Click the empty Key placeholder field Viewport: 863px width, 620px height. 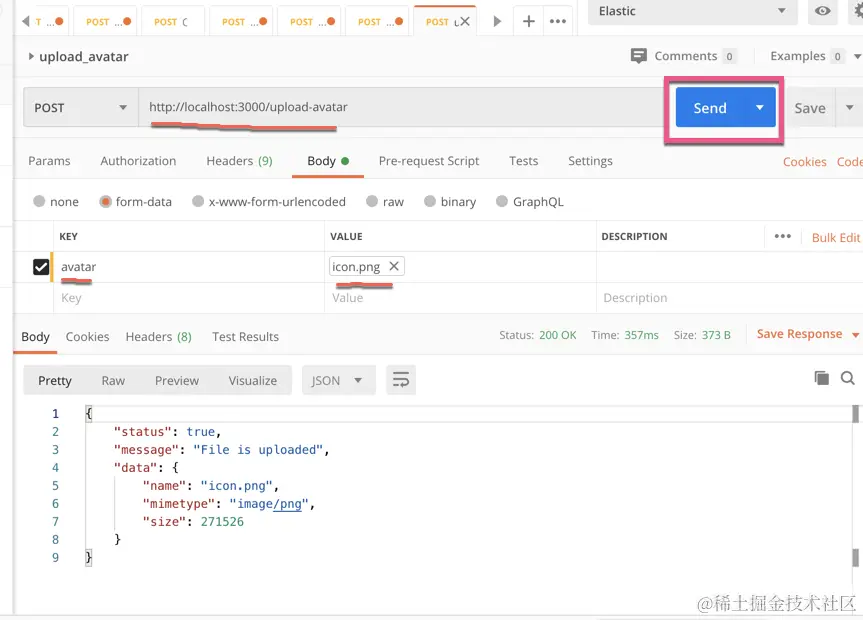pos(189,298)
